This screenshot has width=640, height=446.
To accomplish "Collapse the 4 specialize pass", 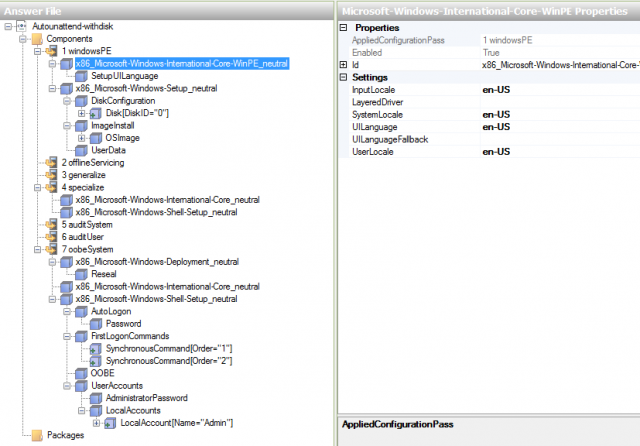I will tap(38, 188).
